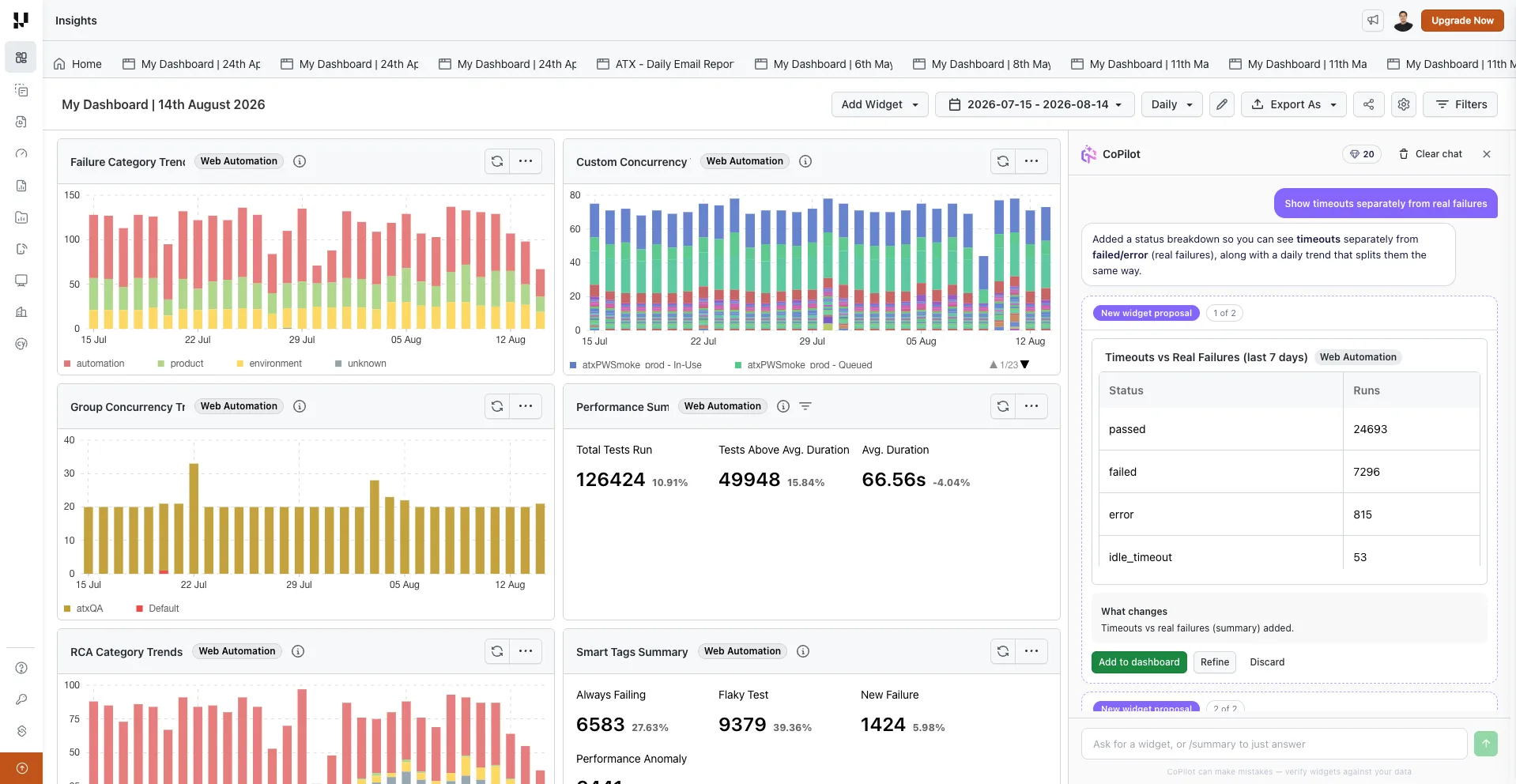Show info for Custom Concurrency widget
This screenshot has width=1516, height=784.
pyautogui.click(x=805, y=161)
